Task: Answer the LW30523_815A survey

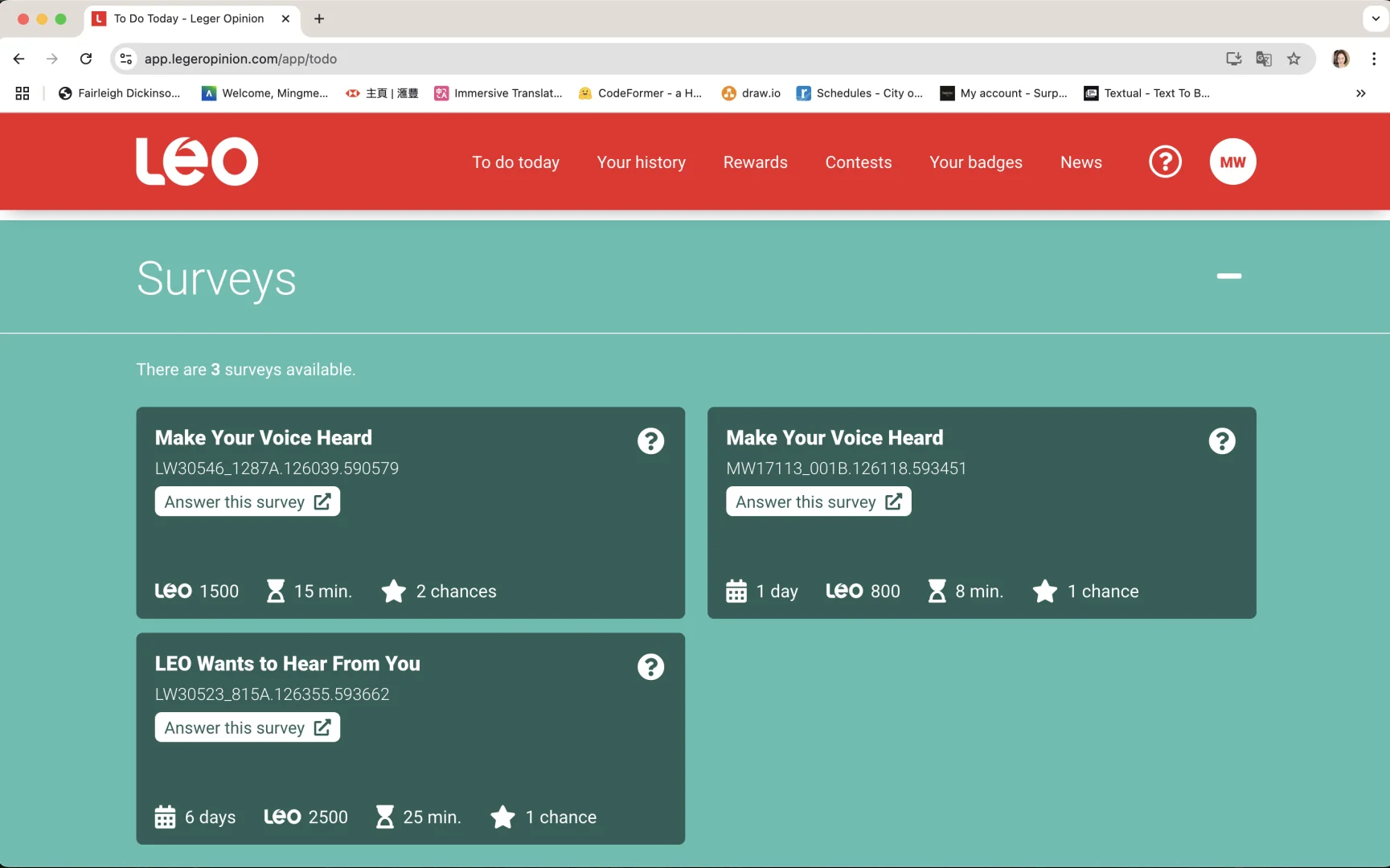Action: tap(248, 727)
